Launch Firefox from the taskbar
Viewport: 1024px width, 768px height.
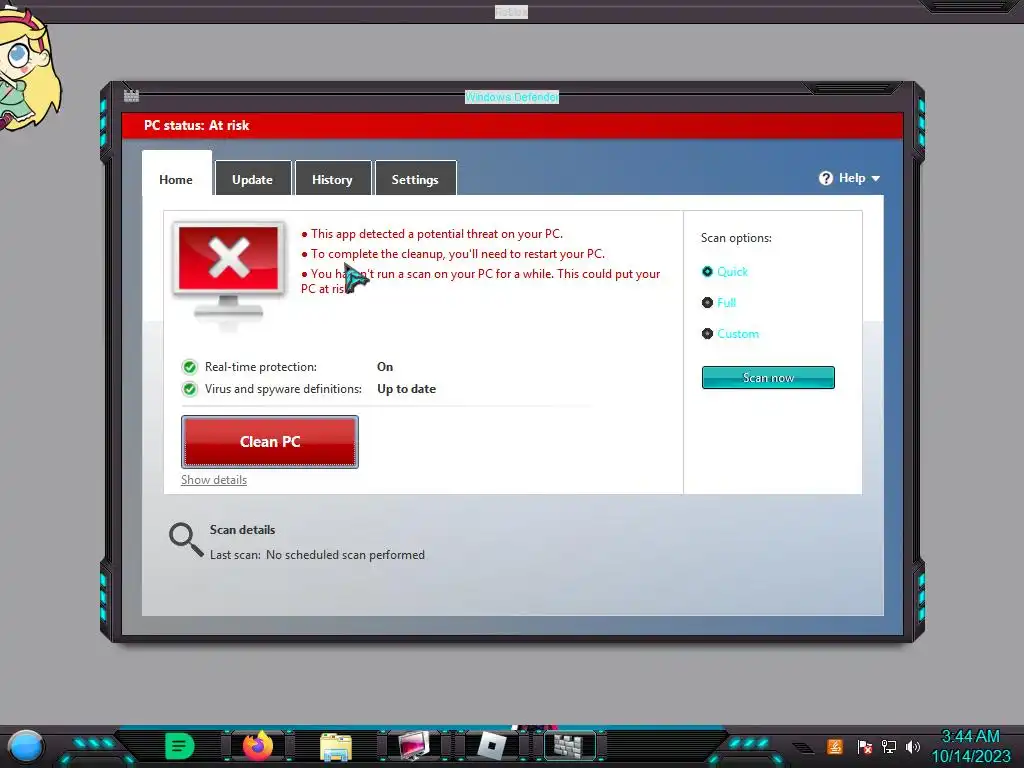258,746
